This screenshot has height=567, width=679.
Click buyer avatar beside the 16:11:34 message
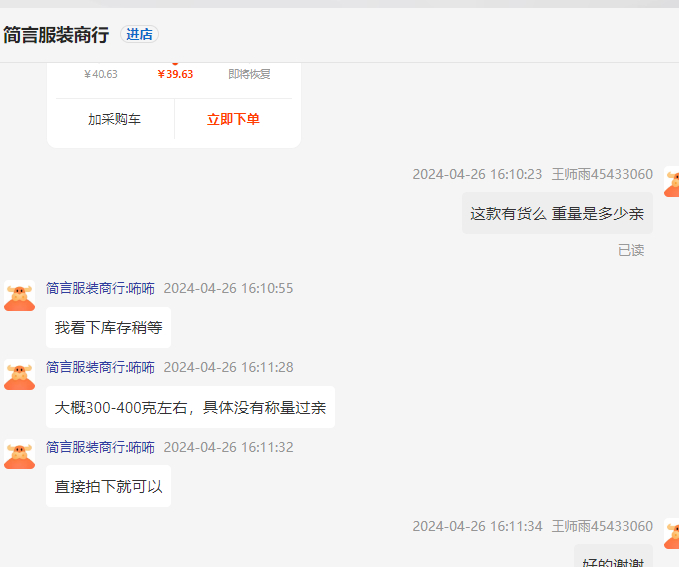point(672,533)
